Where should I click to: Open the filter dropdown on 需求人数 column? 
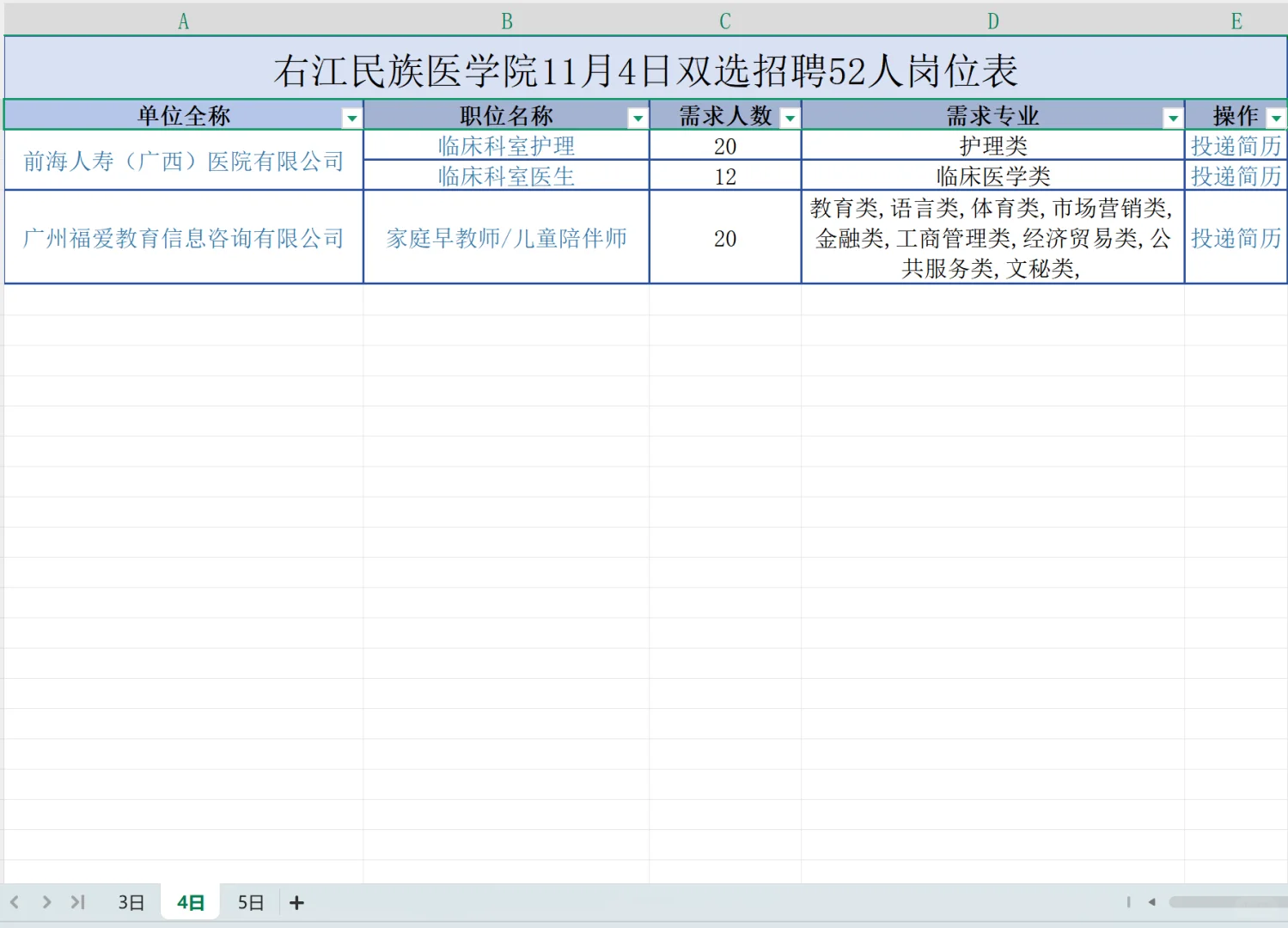789,116
